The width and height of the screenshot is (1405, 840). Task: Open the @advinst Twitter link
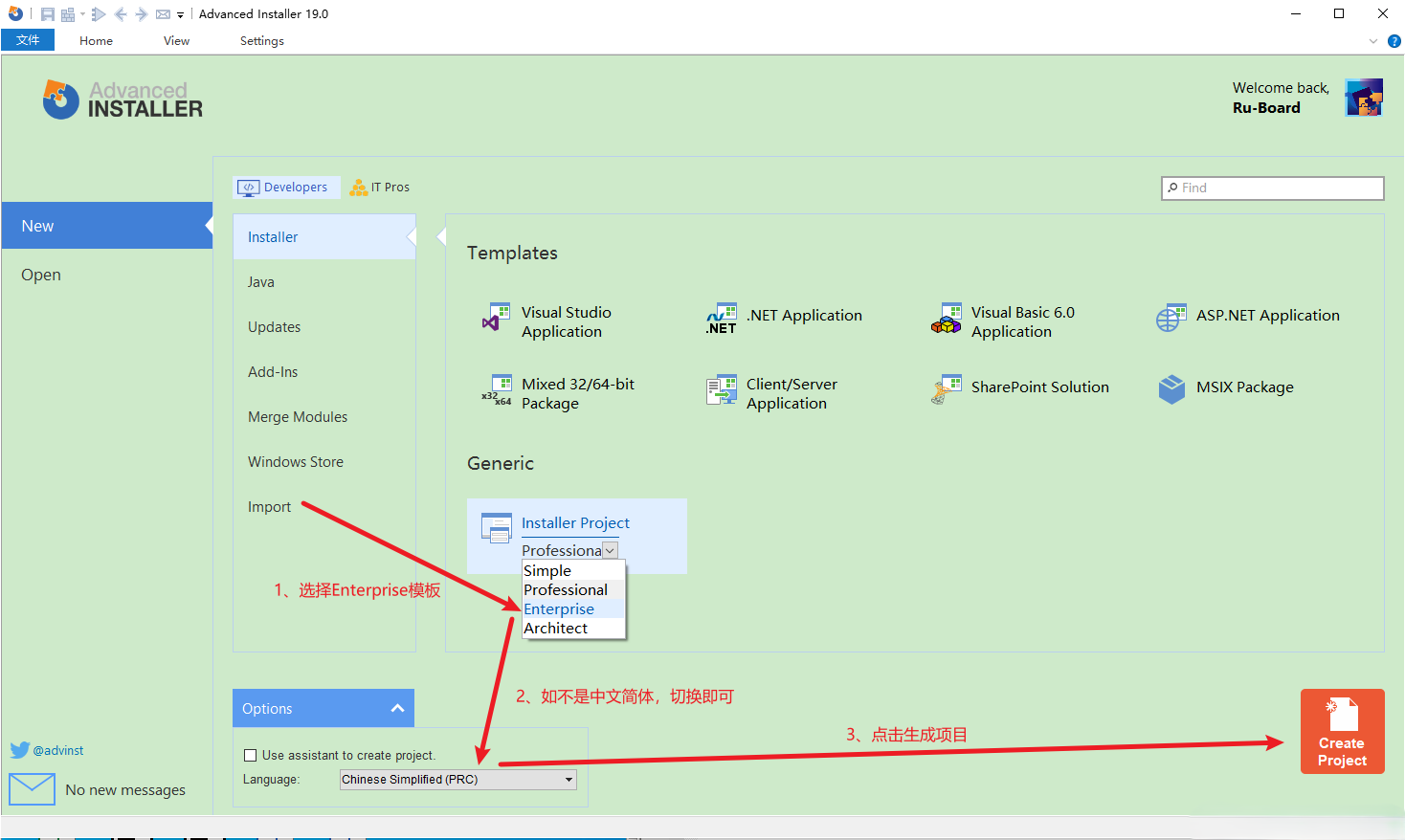(58, 751)
